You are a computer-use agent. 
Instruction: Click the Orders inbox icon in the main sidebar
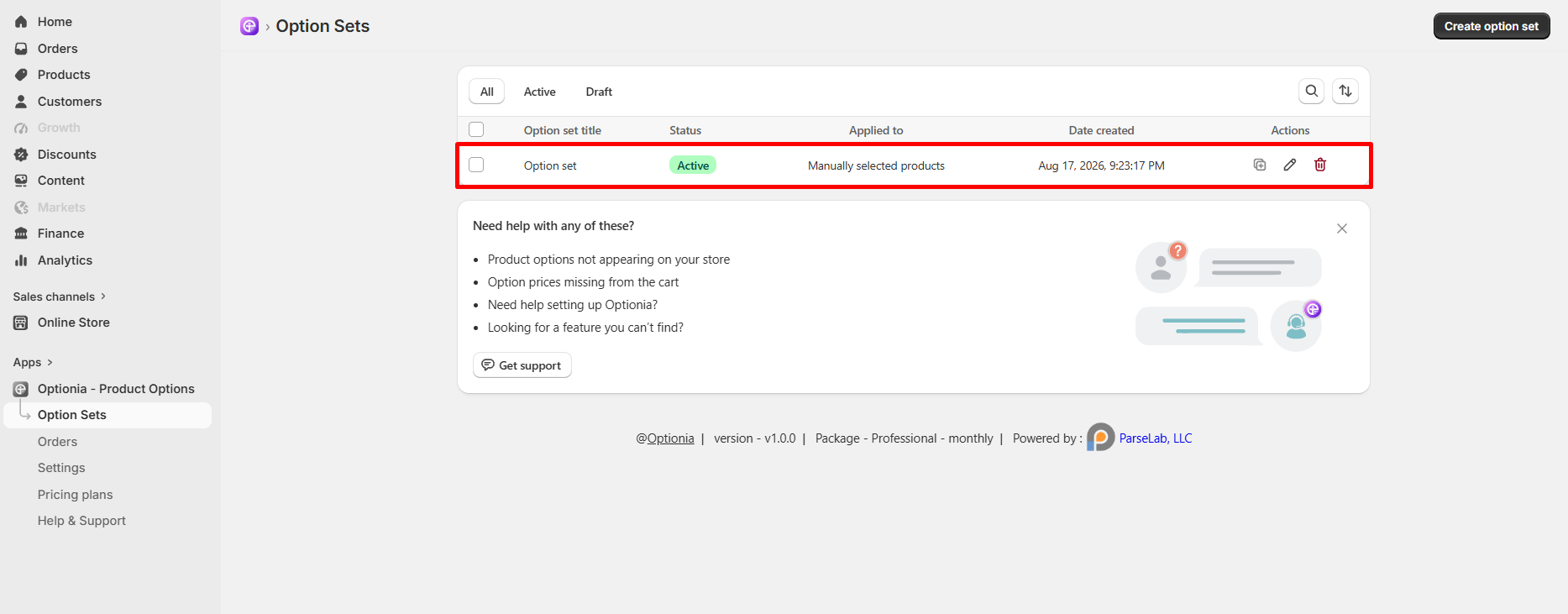(21, 49)
